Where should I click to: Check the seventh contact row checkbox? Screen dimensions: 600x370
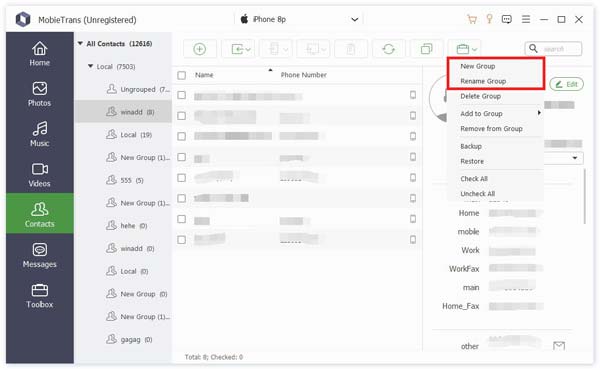(x=182, y=219)
